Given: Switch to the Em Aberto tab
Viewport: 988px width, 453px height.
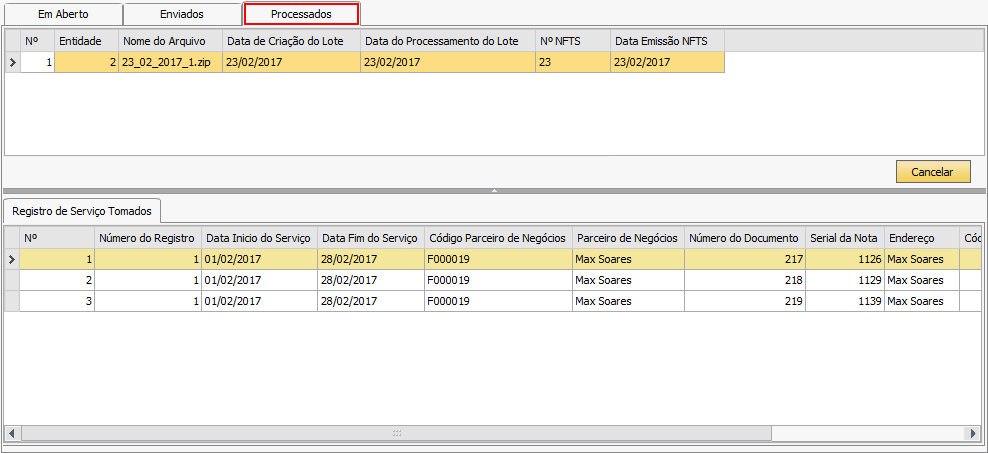Looking at the screenshot, I should (63, 13).
